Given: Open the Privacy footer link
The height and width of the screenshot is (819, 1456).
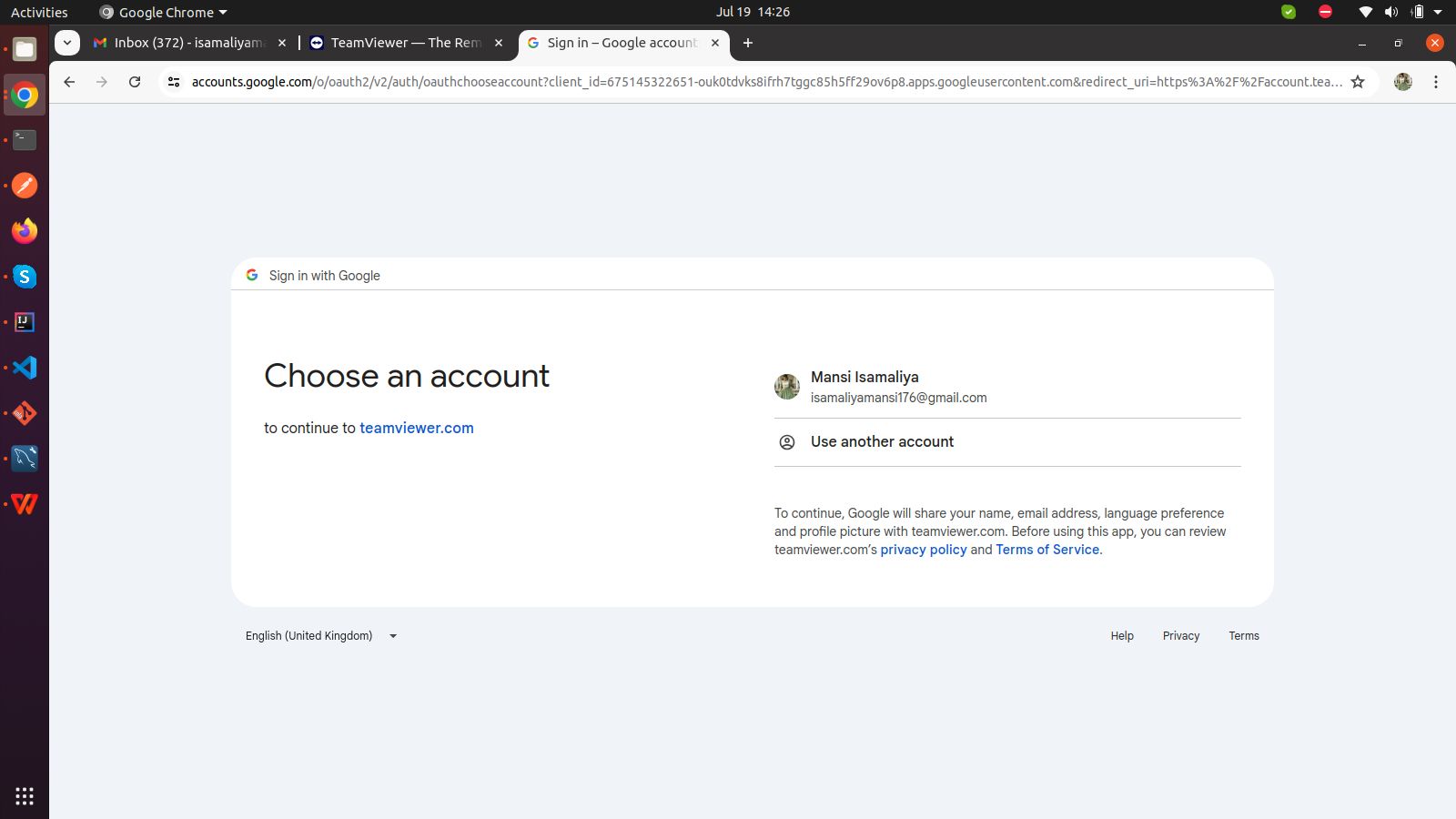Looking at the screenshot, I should pos(1181,636).
